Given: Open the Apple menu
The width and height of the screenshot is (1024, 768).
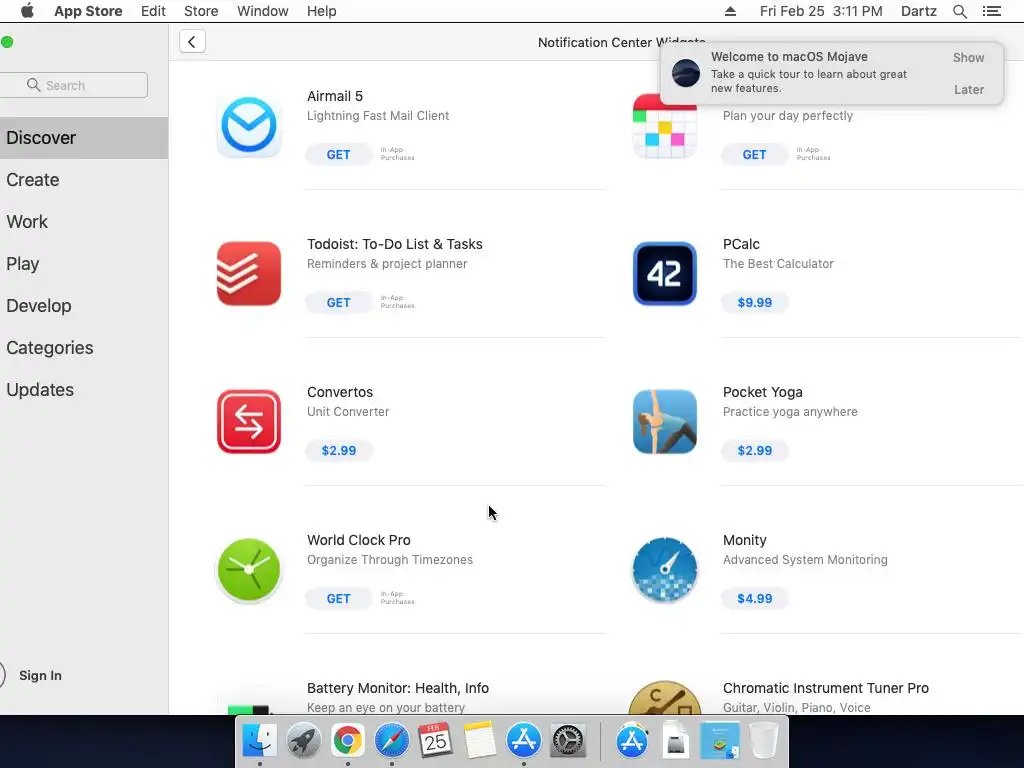Looking at the screenshot, I should 27,11.
